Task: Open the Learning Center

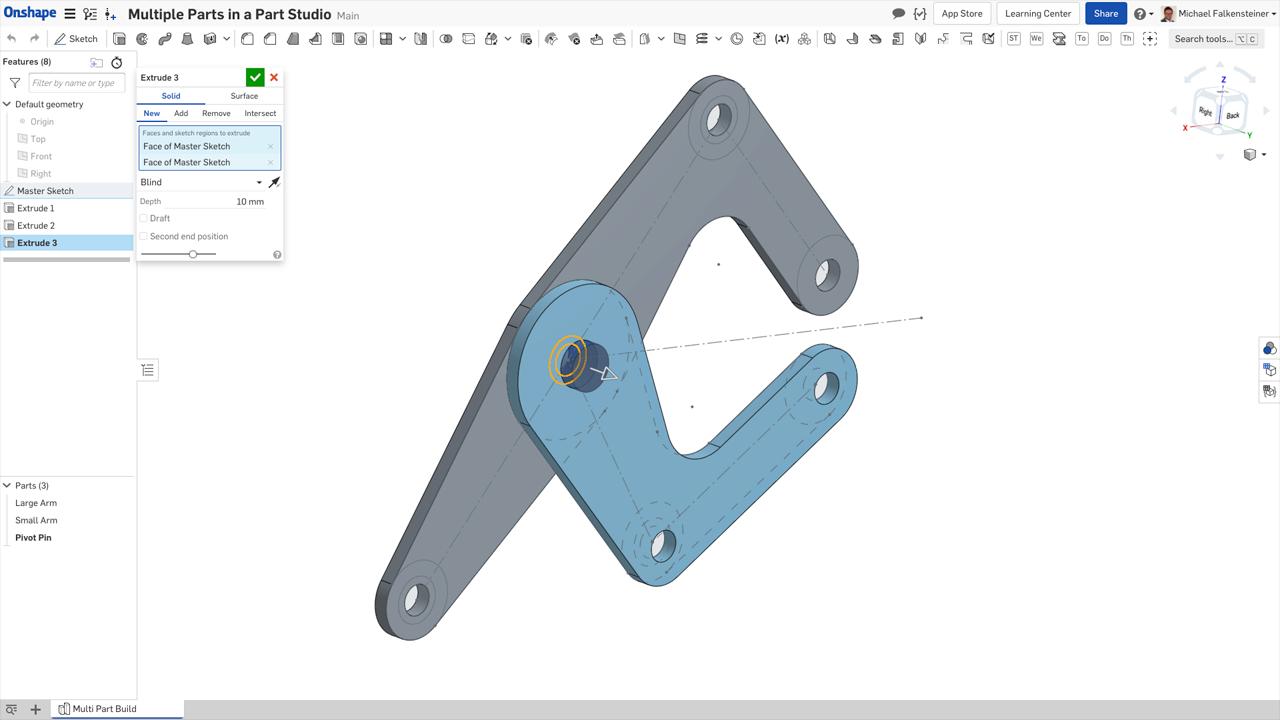Action: tap(1037, 14)
